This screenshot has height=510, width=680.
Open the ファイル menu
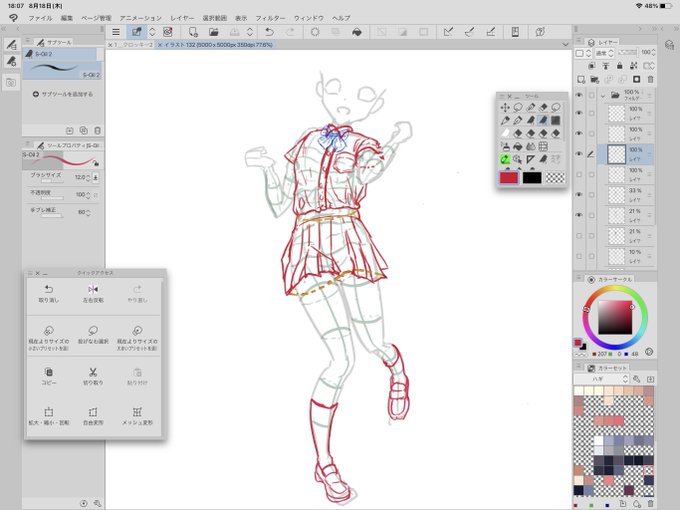coord(40,18)
